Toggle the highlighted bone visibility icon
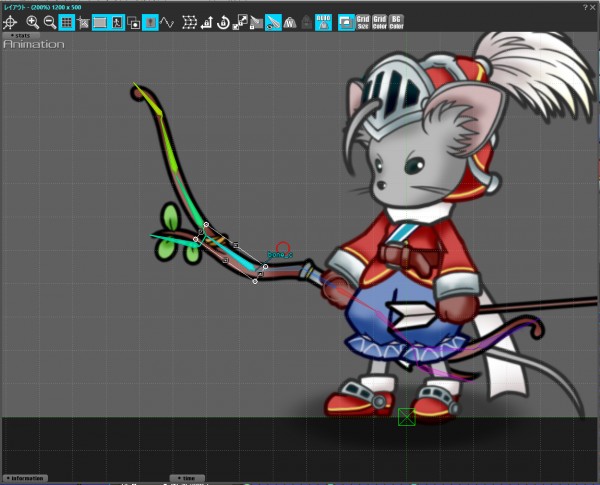The width and height of the screenshot is (600, 485). tap(273, 23)
